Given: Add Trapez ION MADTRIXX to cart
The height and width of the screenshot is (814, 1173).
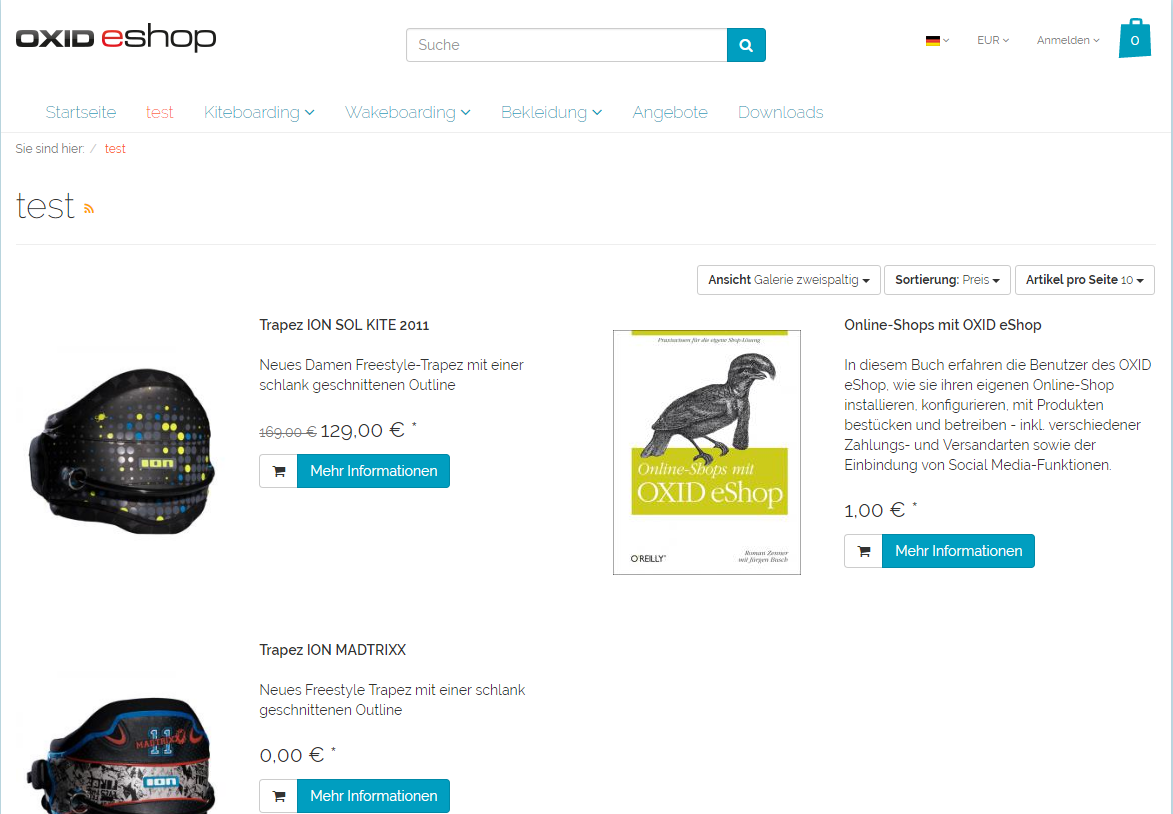Looking at the screenshot, I should 278,796.
